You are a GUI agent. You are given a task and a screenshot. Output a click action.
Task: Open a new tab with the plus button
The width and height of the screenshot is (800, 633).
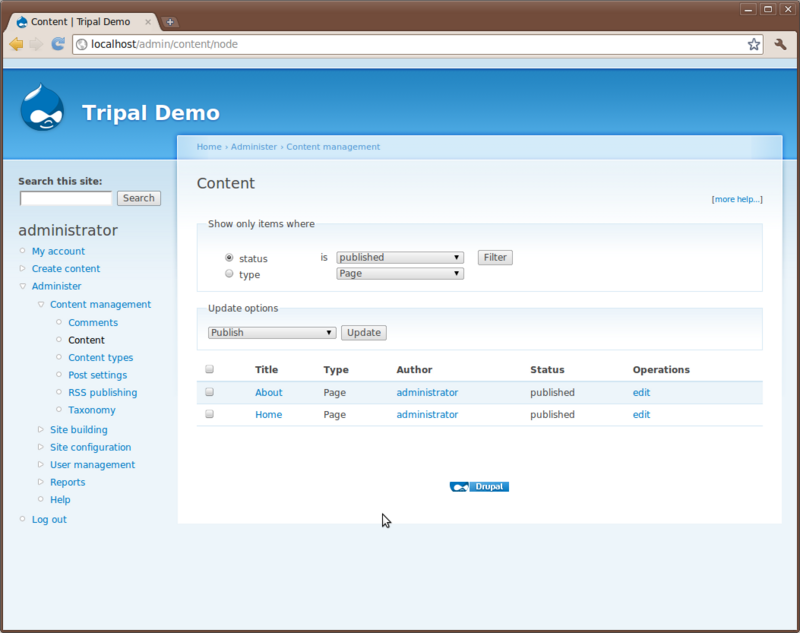(x=170, y=22)
